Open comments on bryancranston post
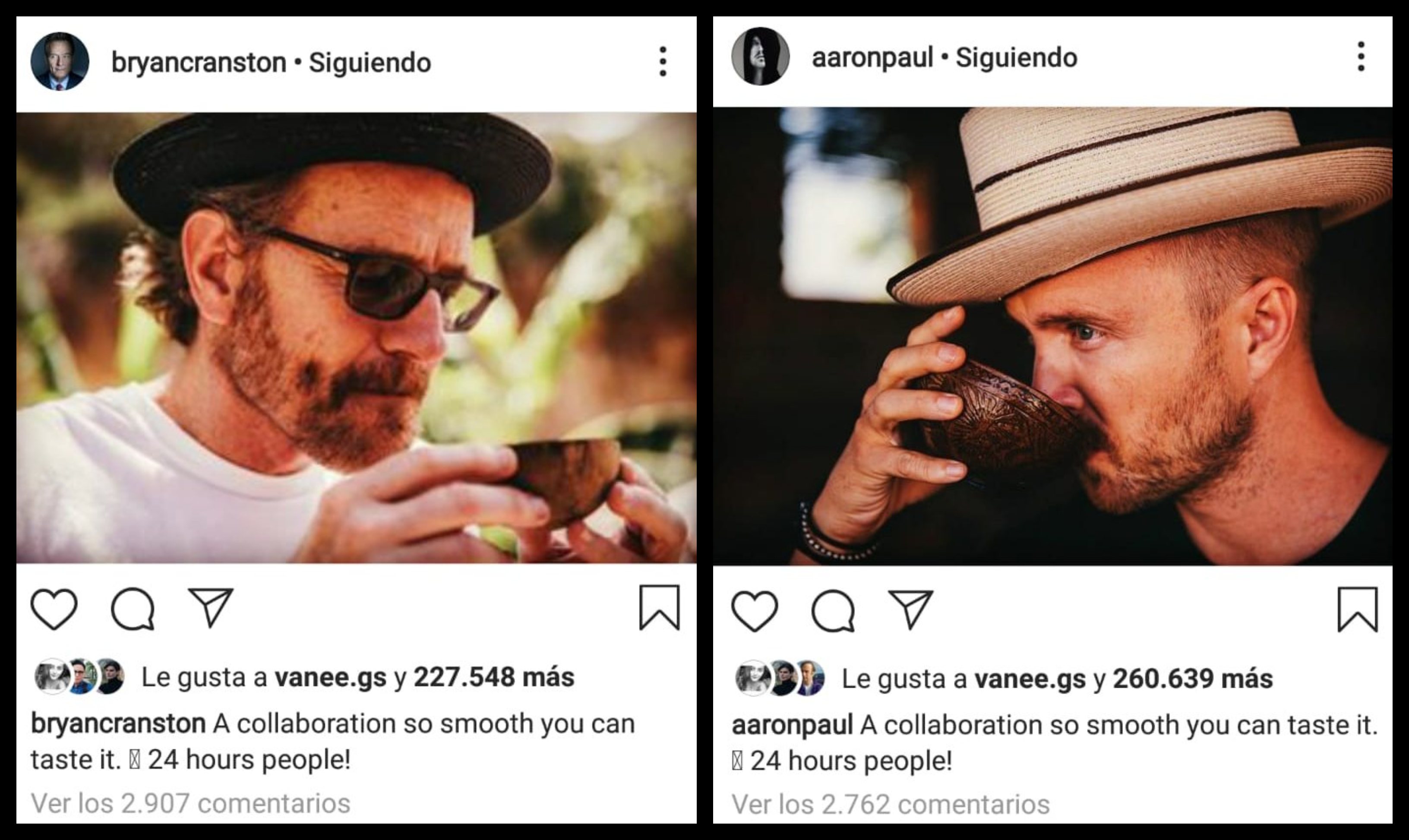This screenshot has width=1409, height=840. [x=133, y=609]
